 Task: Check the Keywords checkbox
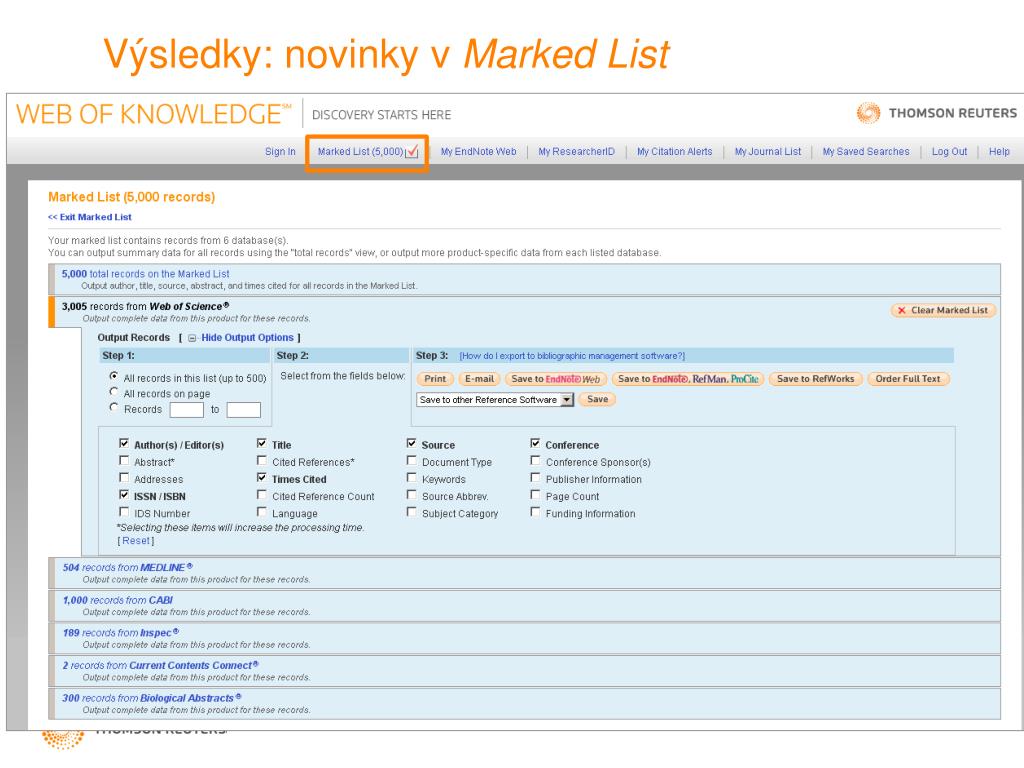point(411,477)
